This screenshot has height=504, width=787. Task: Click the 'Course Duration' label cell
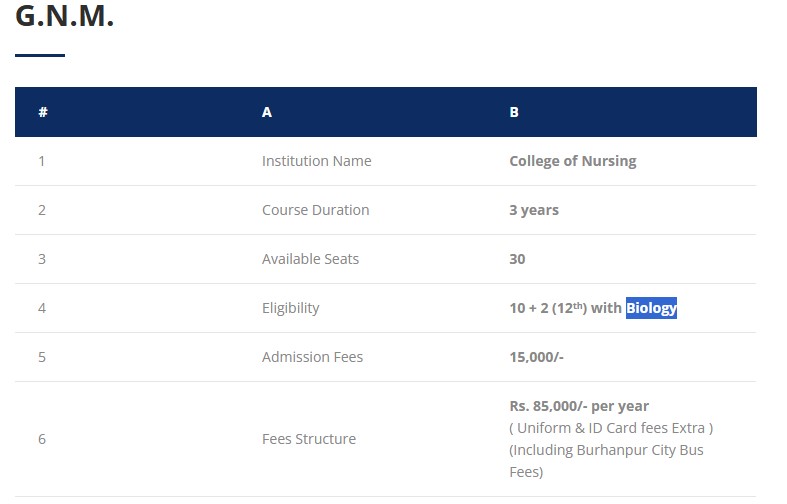[315, 210]
